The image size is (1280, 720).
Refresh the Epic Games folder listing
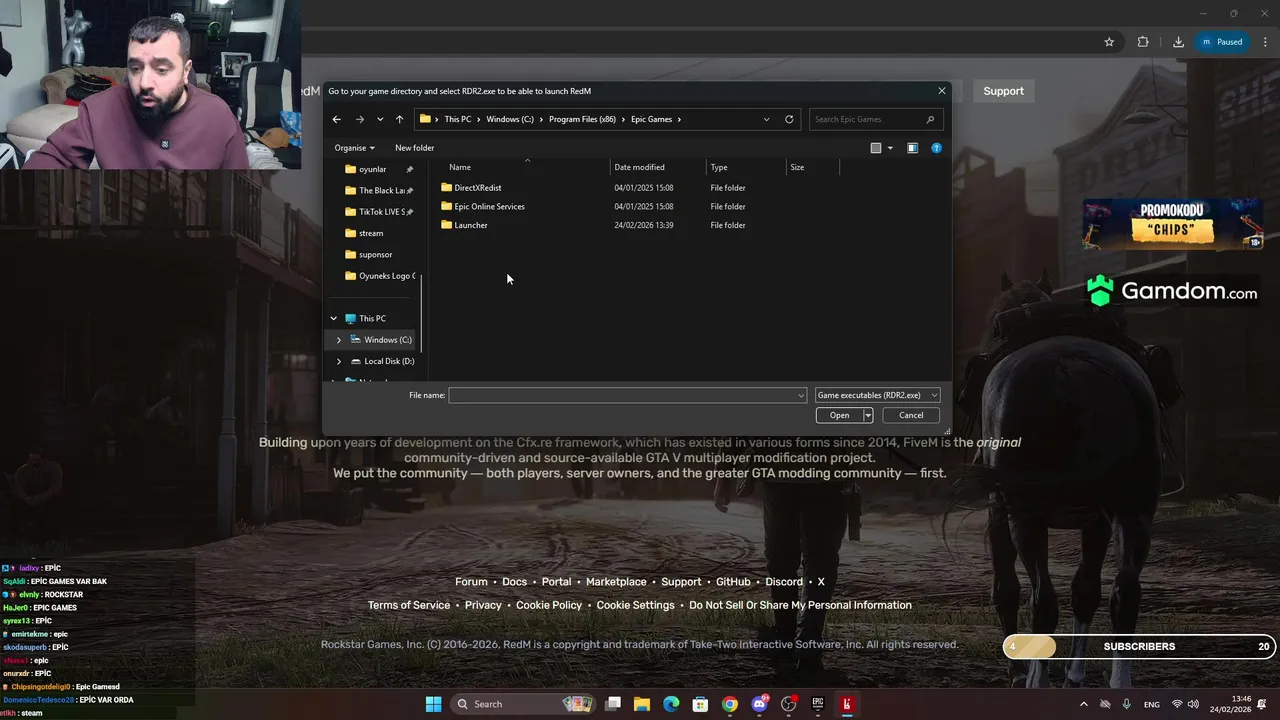(789, 119)
